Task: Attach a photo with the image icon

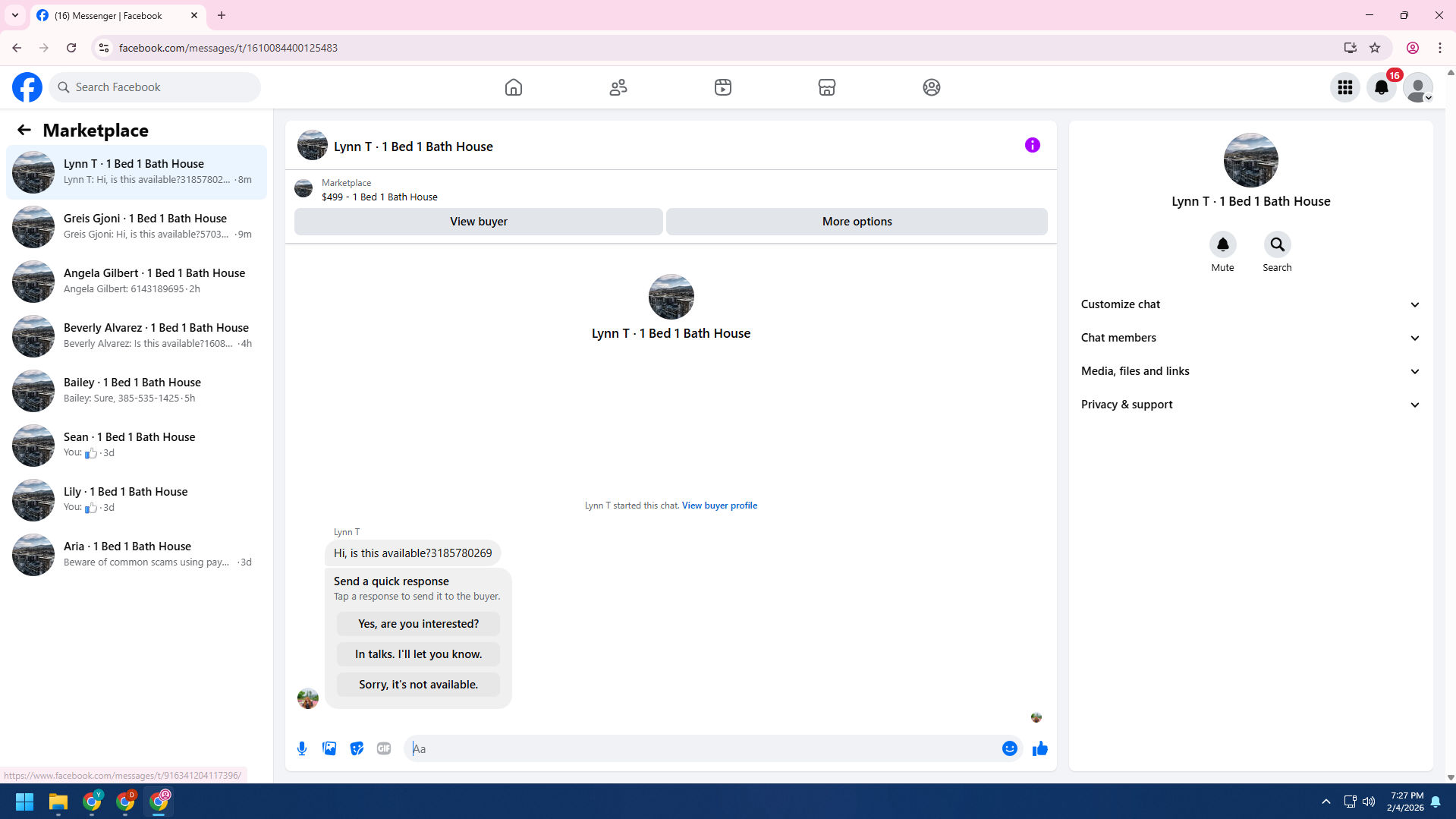Action: point(329,748)
